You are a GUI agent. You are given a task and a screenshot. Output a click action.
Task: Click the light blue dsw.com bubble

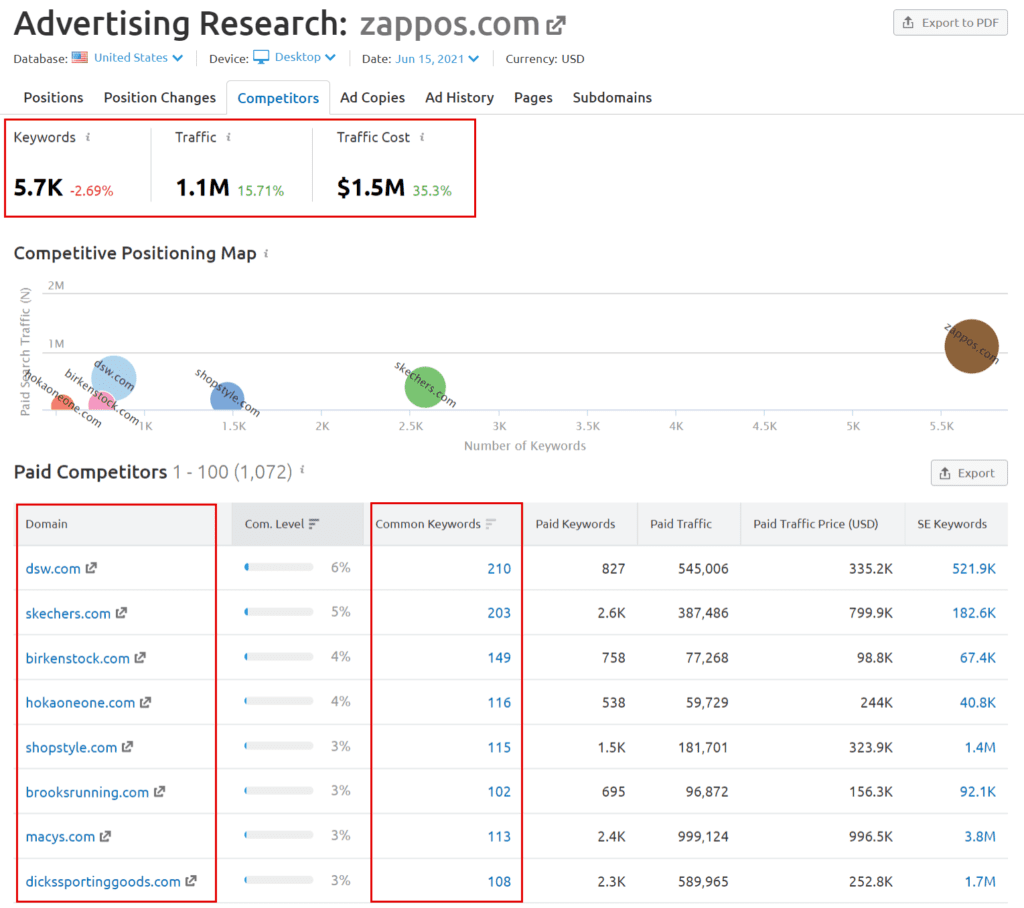[x=114, y=378]
